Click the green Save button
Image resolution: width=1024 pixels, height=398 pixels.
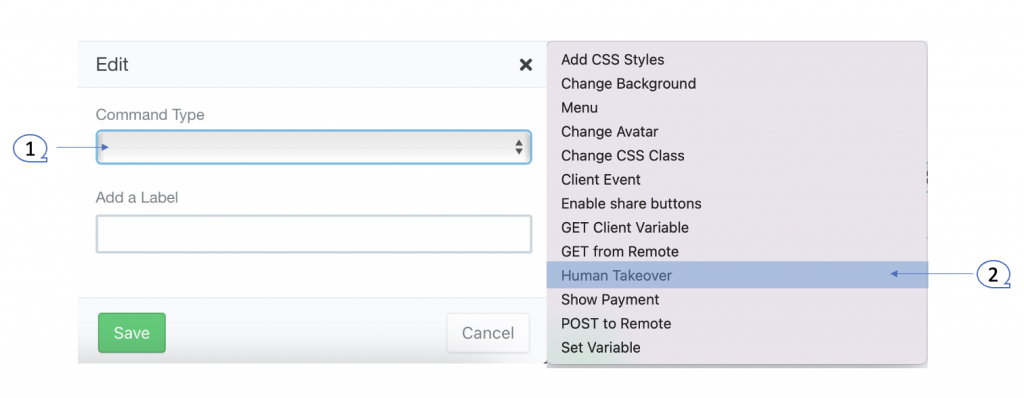tap(132, 333)
